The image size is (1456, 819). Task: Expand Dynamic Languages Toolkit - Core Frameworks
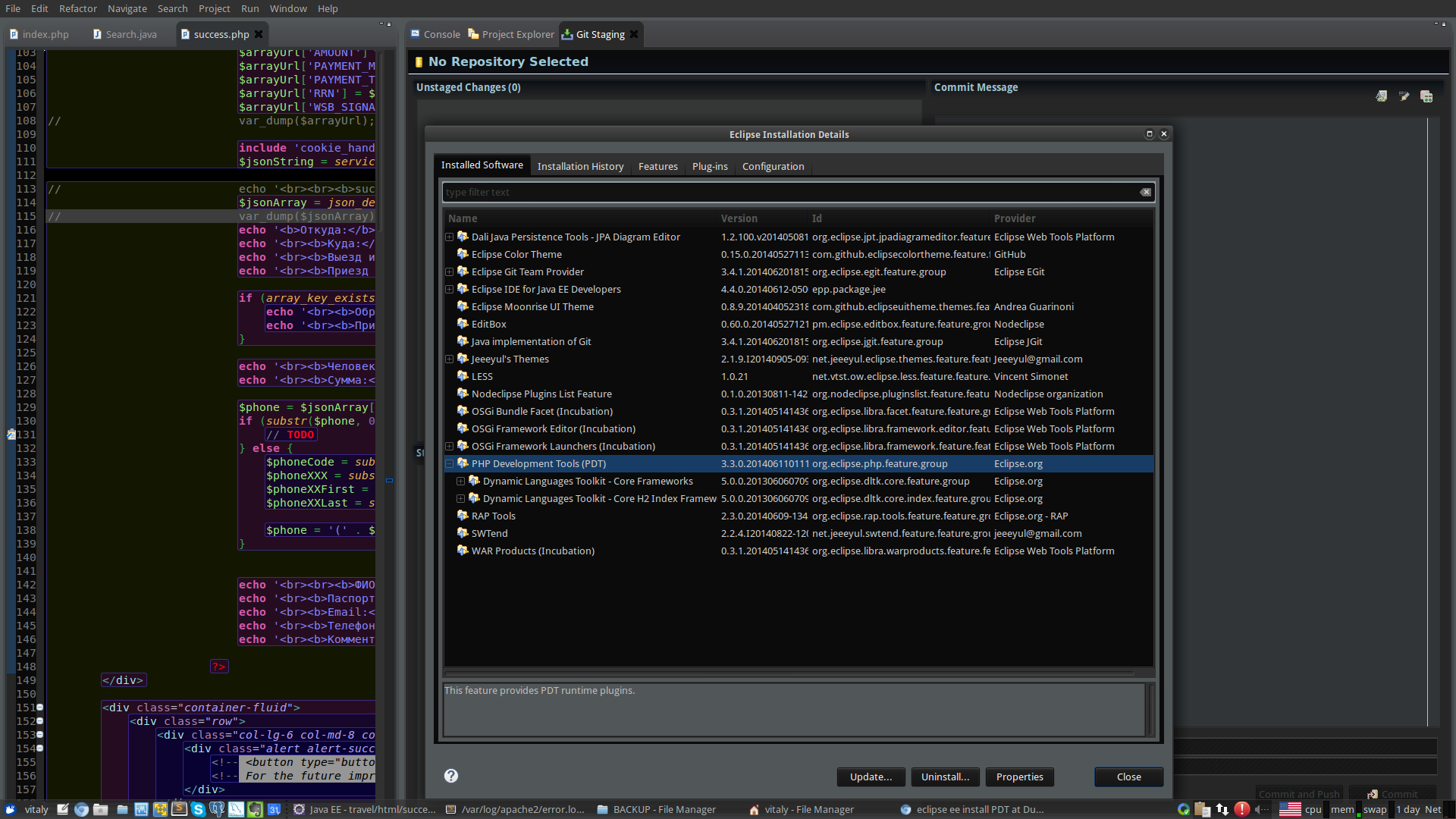pos(460,482)
